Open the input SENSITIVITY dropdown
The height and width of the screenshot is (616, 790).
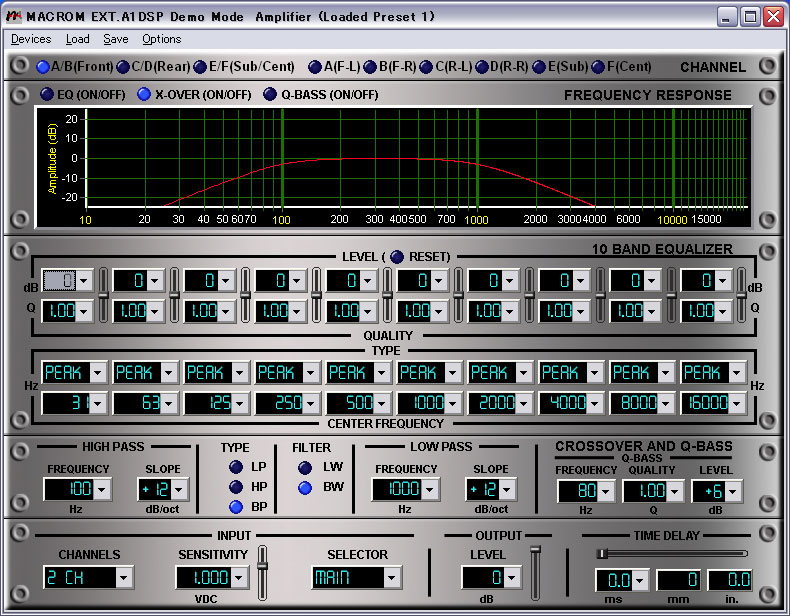[239, 578]
